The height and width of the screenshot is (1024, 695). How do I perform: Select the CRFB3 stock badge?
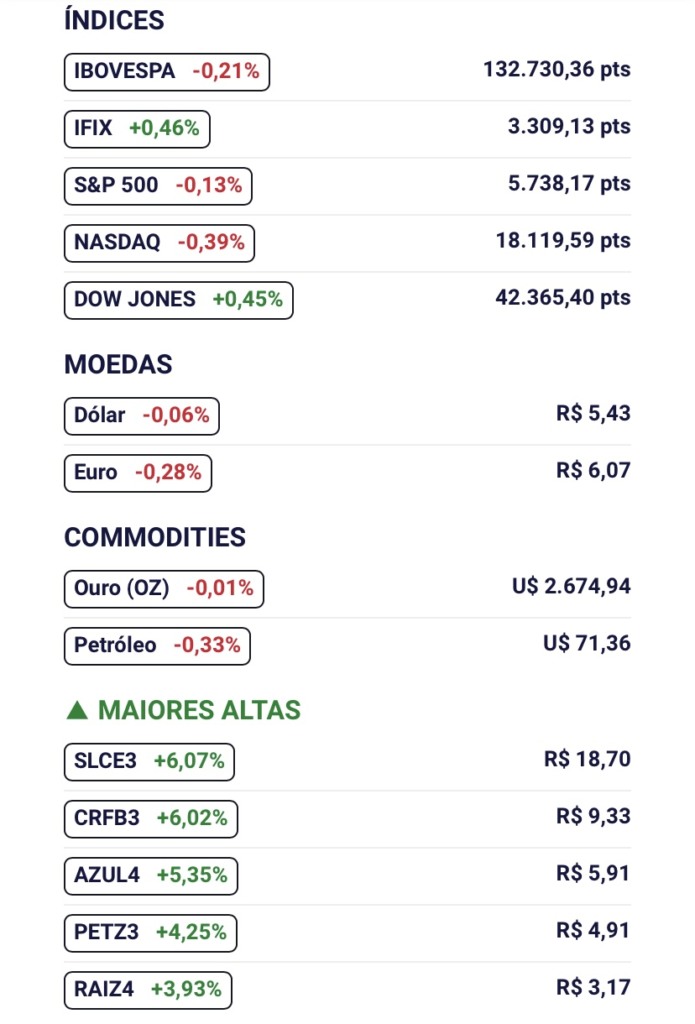click(151, 818)
